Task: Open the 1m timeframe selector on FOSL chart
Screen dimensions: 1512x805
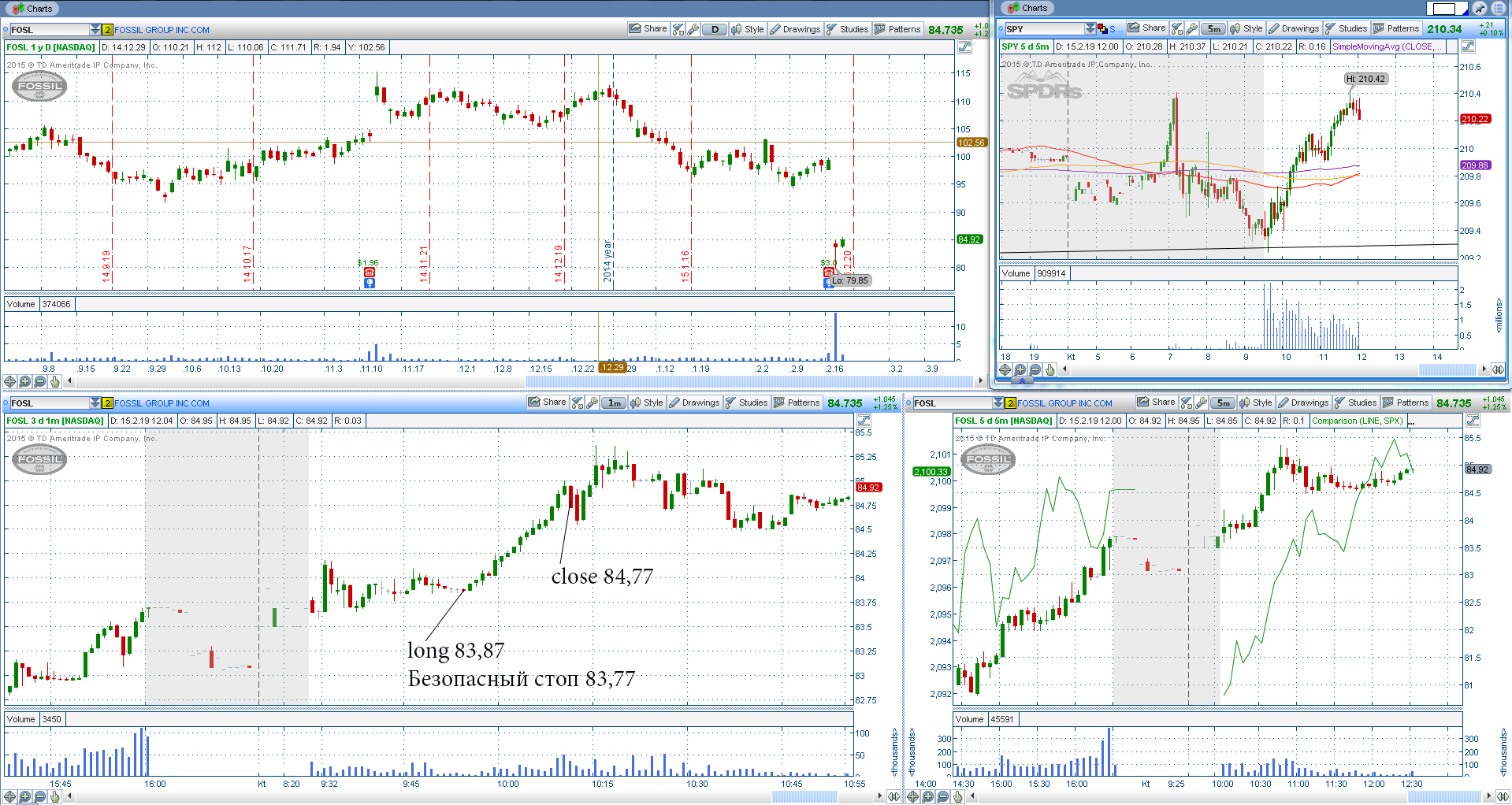Action: coord(614,402)
